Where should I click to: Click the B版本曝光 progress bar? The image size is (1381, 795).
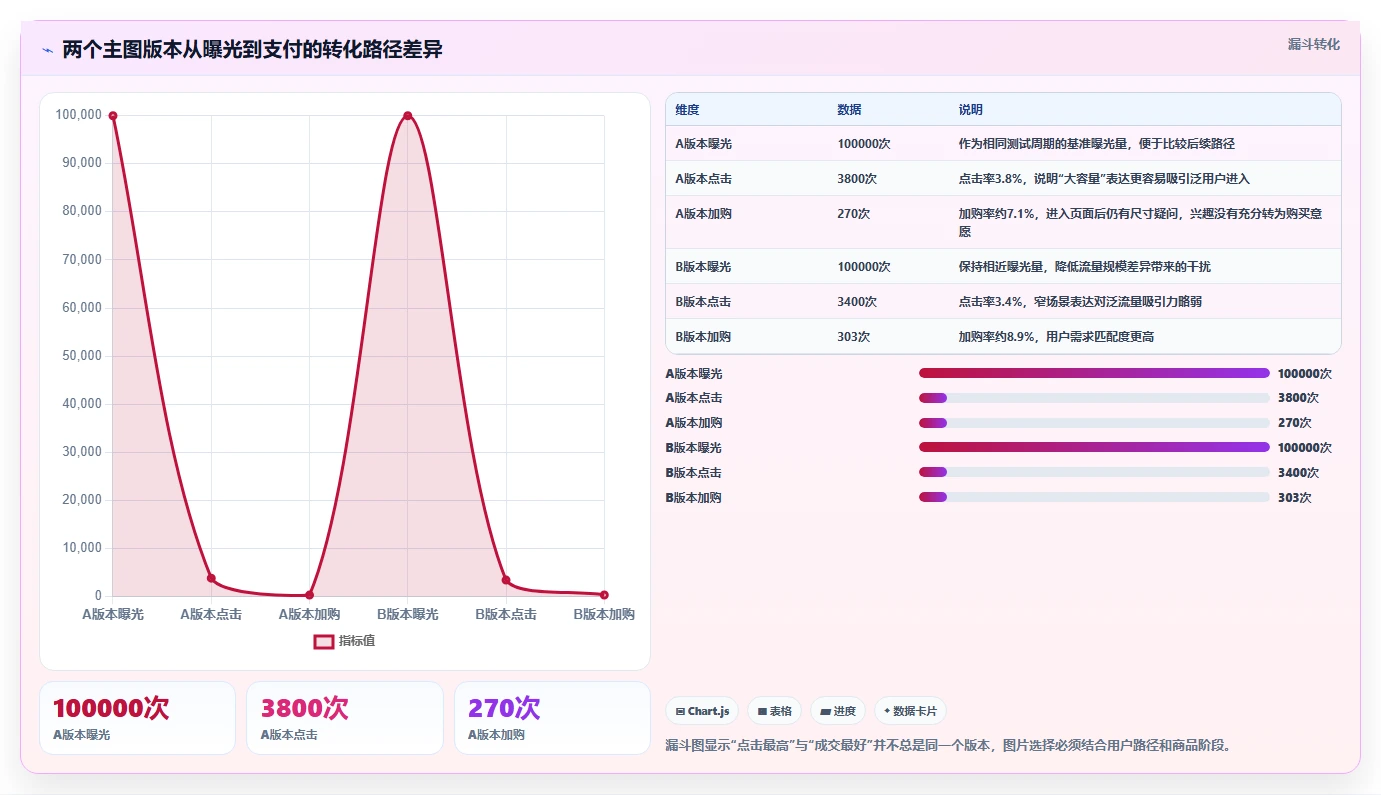tap(1094, 447)
